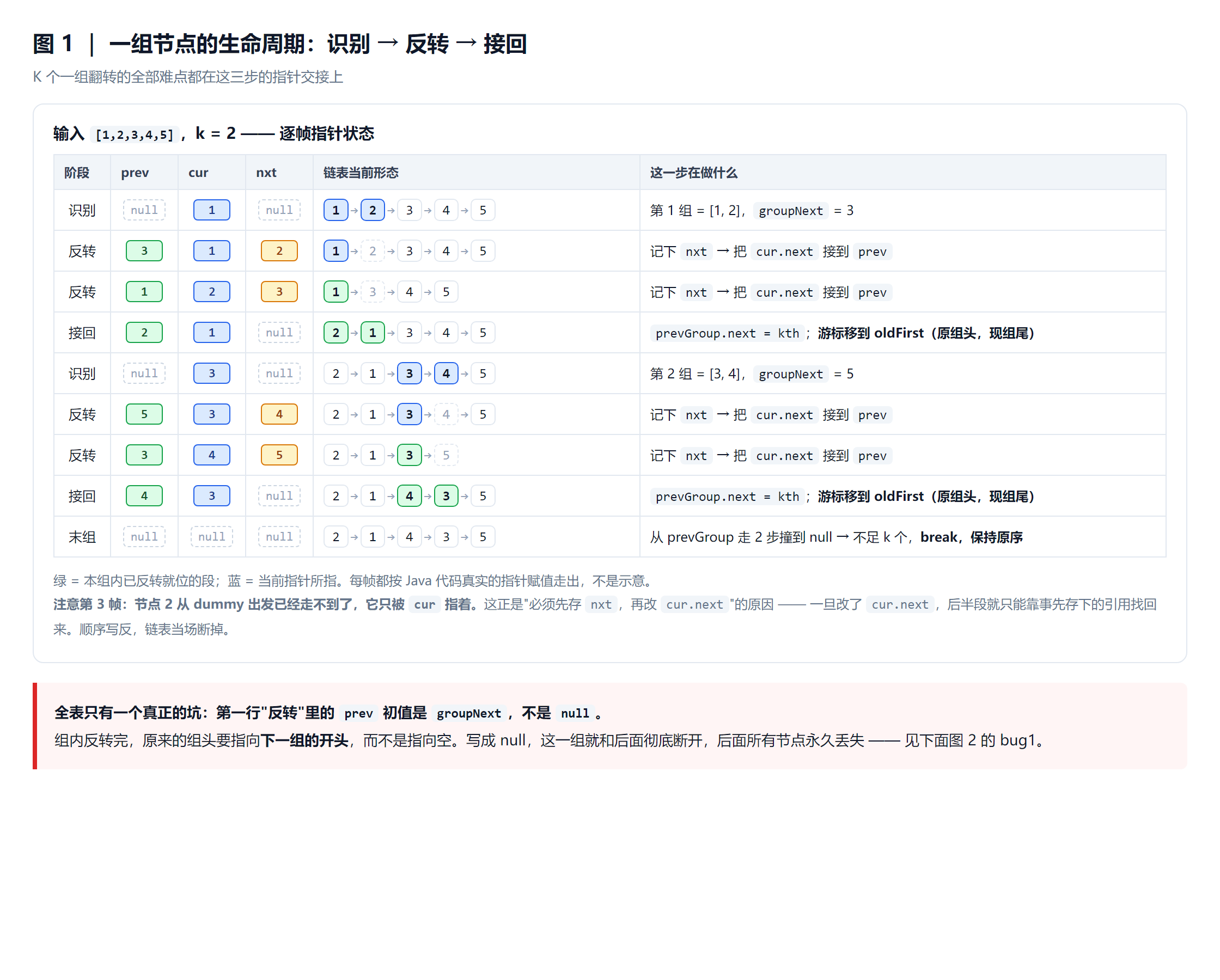Click the green prev chip '5'
The height and width of the screenshot is (980, 1220).
[x=144, y=414]
